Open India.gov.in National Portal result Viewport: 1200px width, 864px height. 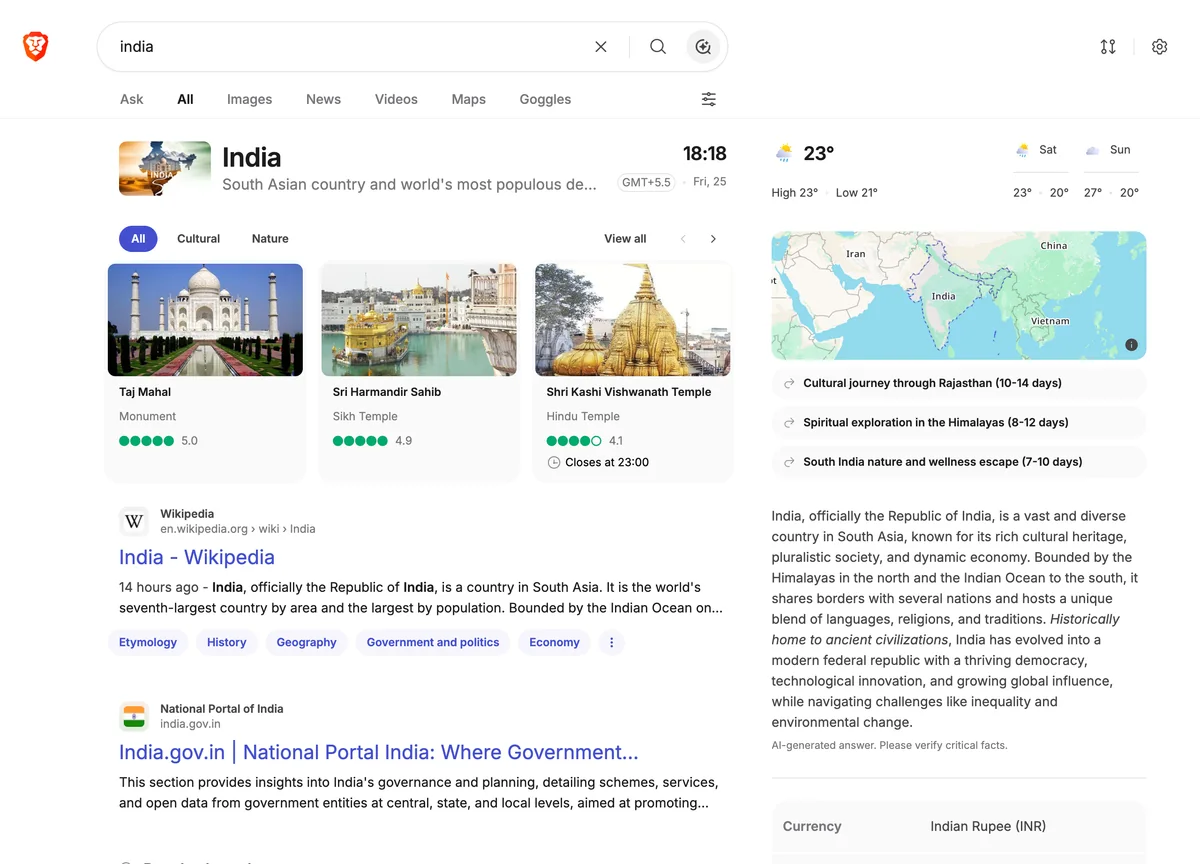click(379, 752)
